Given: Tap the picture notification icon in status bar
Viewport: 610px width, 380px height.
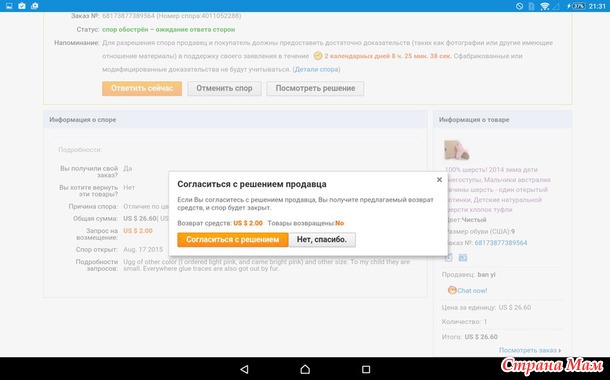Looking at the screenshot, I should point(9,6).
